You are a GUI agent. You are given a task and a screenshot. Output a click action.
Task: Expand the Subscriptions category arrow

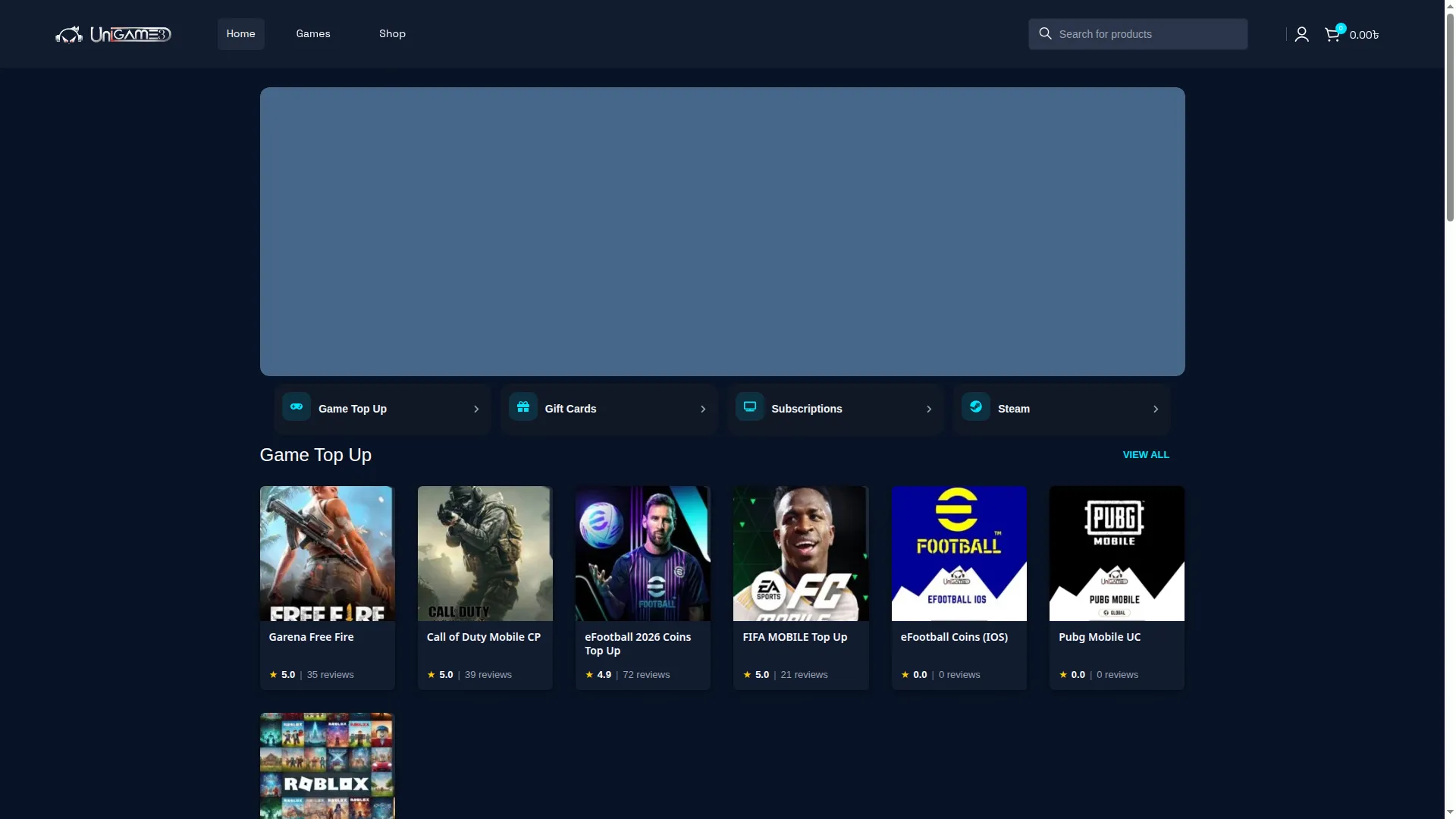[929, 409]
